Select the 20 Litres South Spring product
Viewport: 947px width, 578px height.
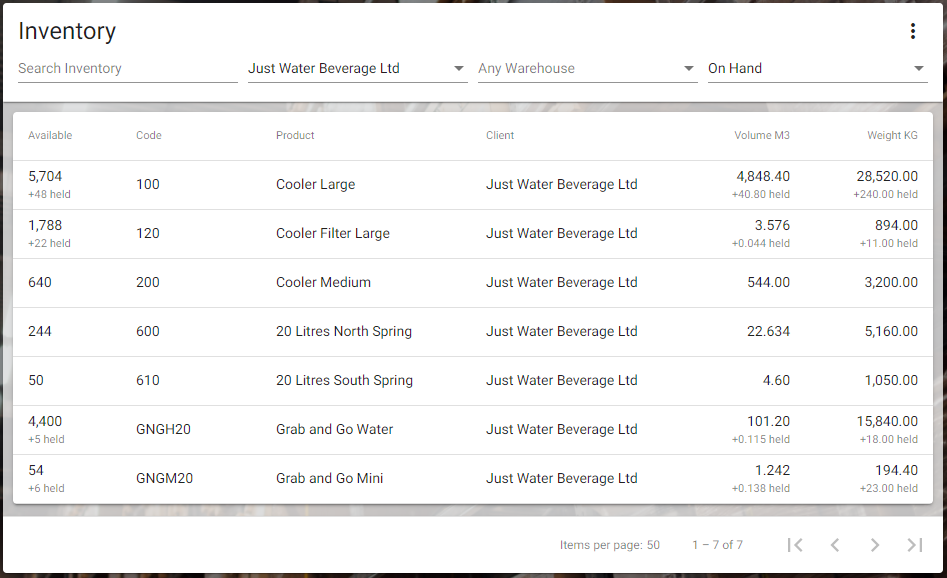344,380
